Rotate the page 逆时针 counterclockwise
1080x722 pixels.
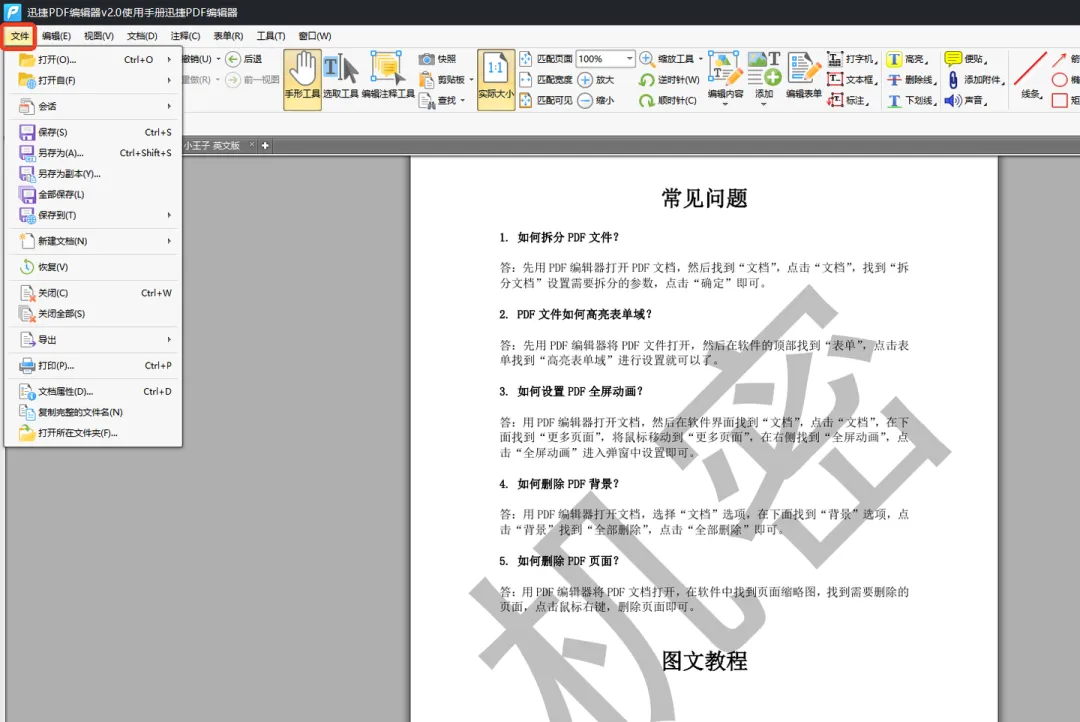pyautogui.click(x=669, y=80)
